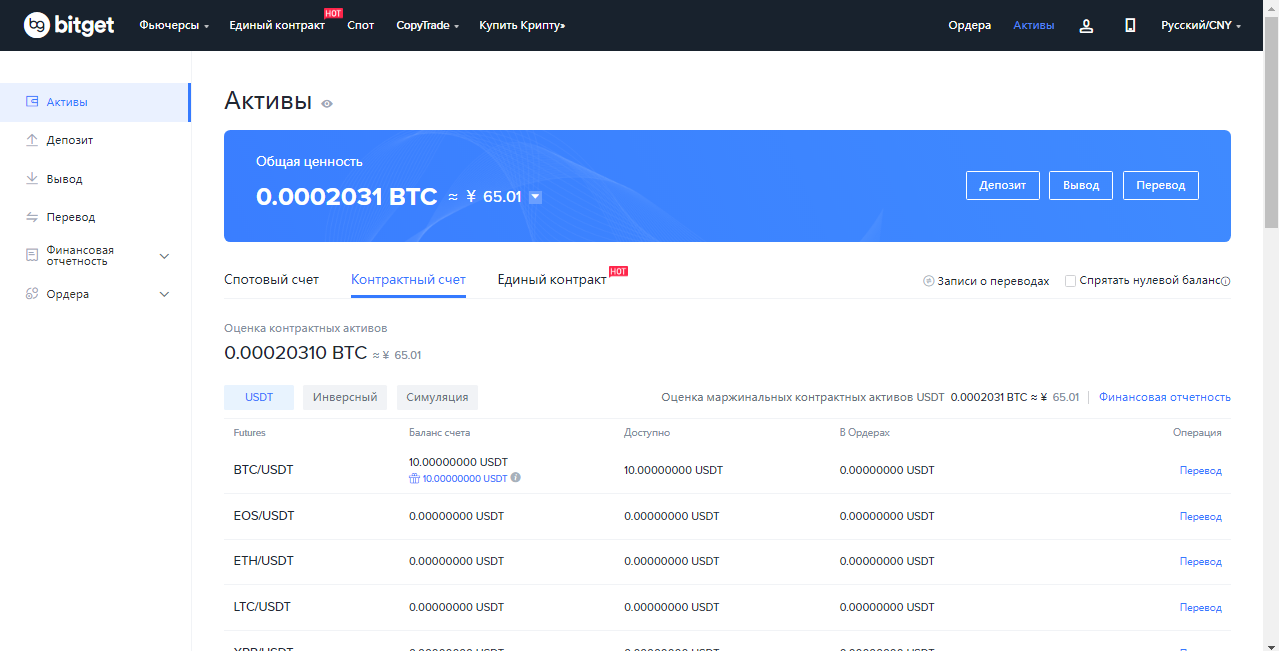
Task: Click the Вывод button in blue banner
Action: [x=1081, y=185]
